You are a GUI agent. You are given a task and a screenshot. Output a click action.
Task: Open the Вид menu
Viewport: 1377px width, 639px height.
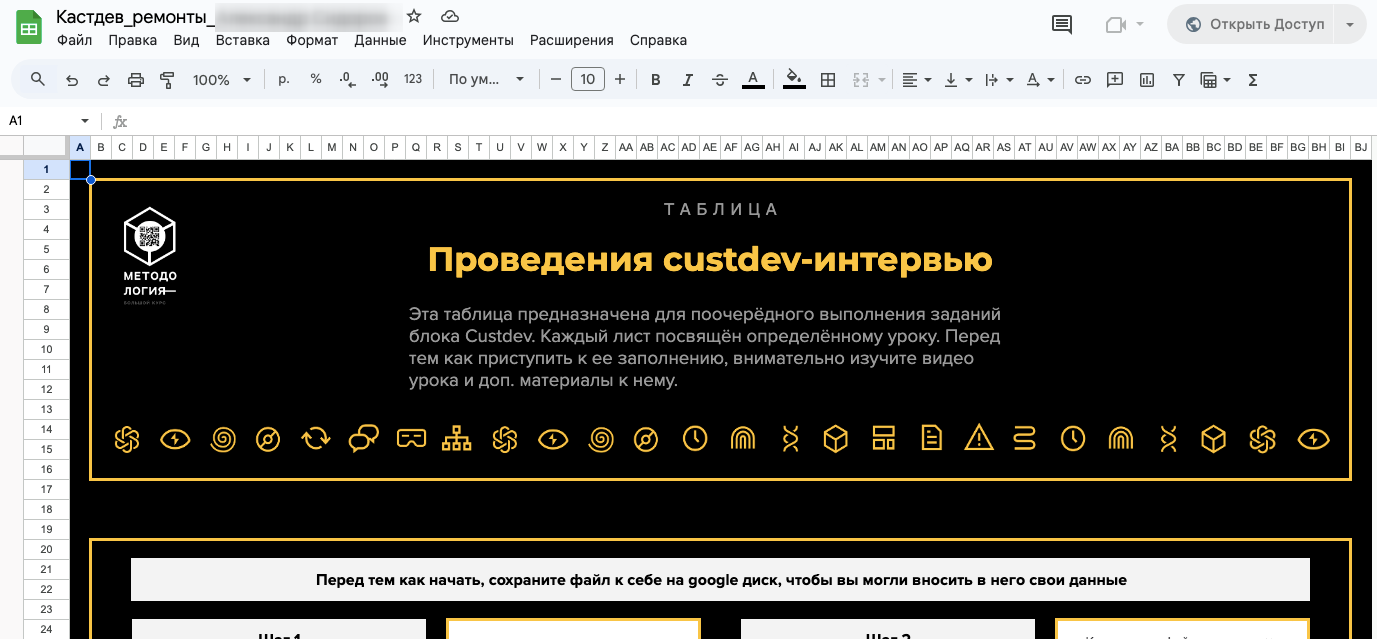coord(186,41)
